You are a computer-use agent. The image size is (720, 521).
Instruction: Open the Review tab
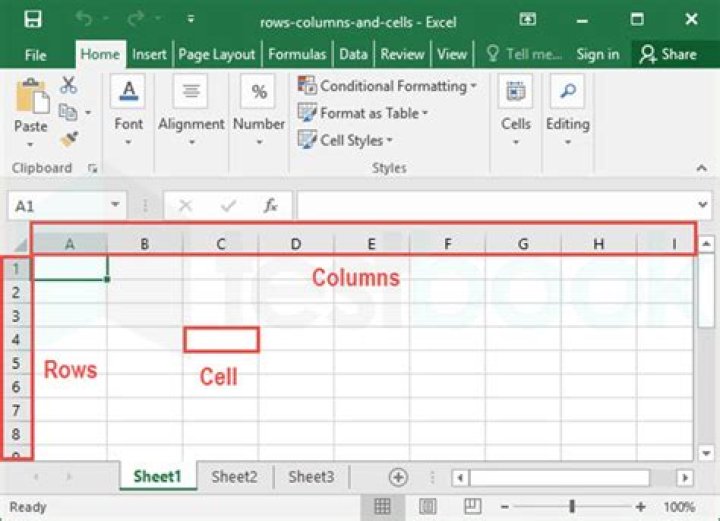(x=402, y=54)
